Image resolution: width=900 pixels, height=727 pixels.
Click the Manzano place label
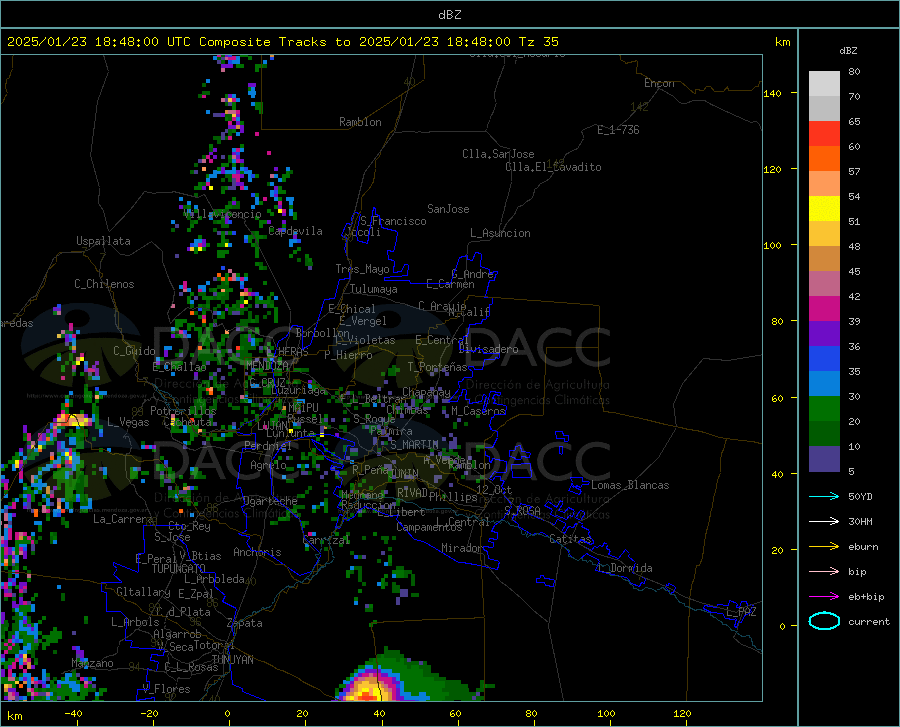pyautogui.click(x=92, y=663)
